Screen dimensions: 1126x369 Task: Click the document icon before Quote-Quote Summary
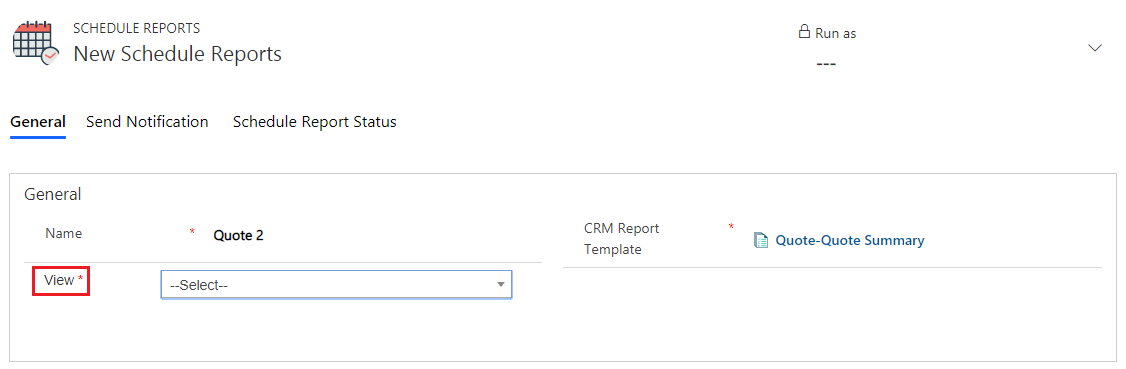pos(760,240)
